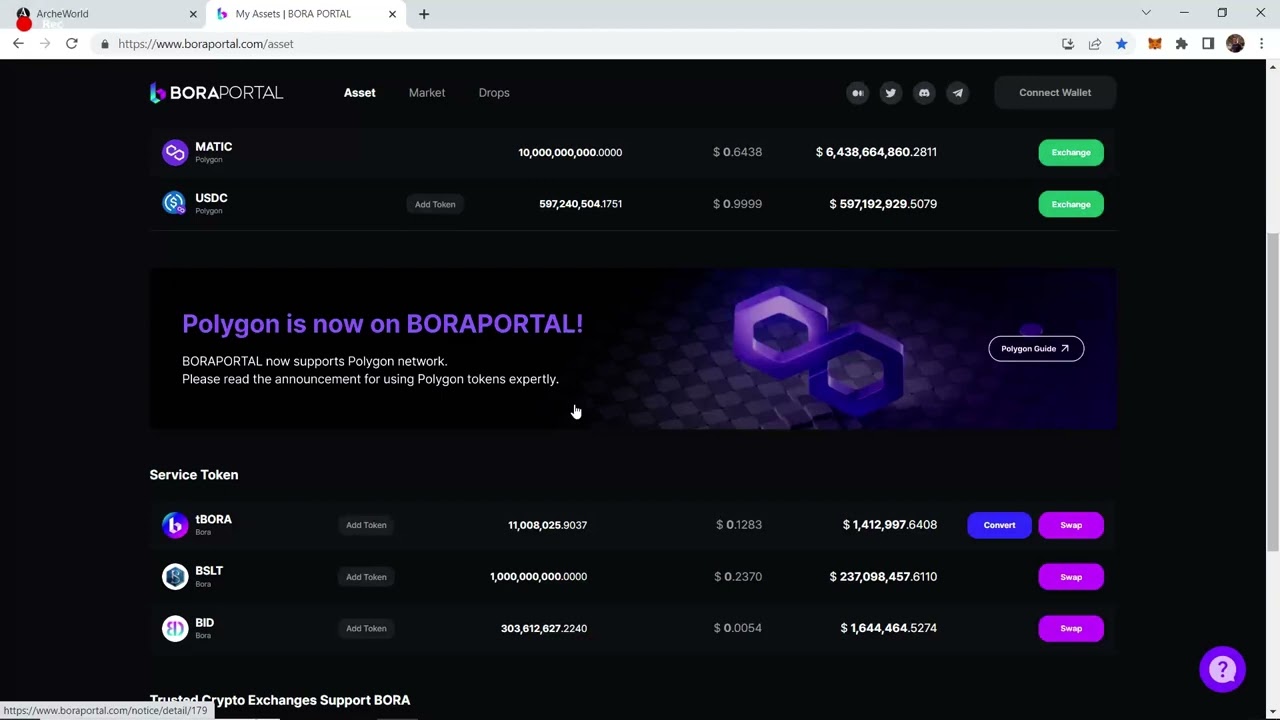Click Add Token for BID

coord(366,628)
